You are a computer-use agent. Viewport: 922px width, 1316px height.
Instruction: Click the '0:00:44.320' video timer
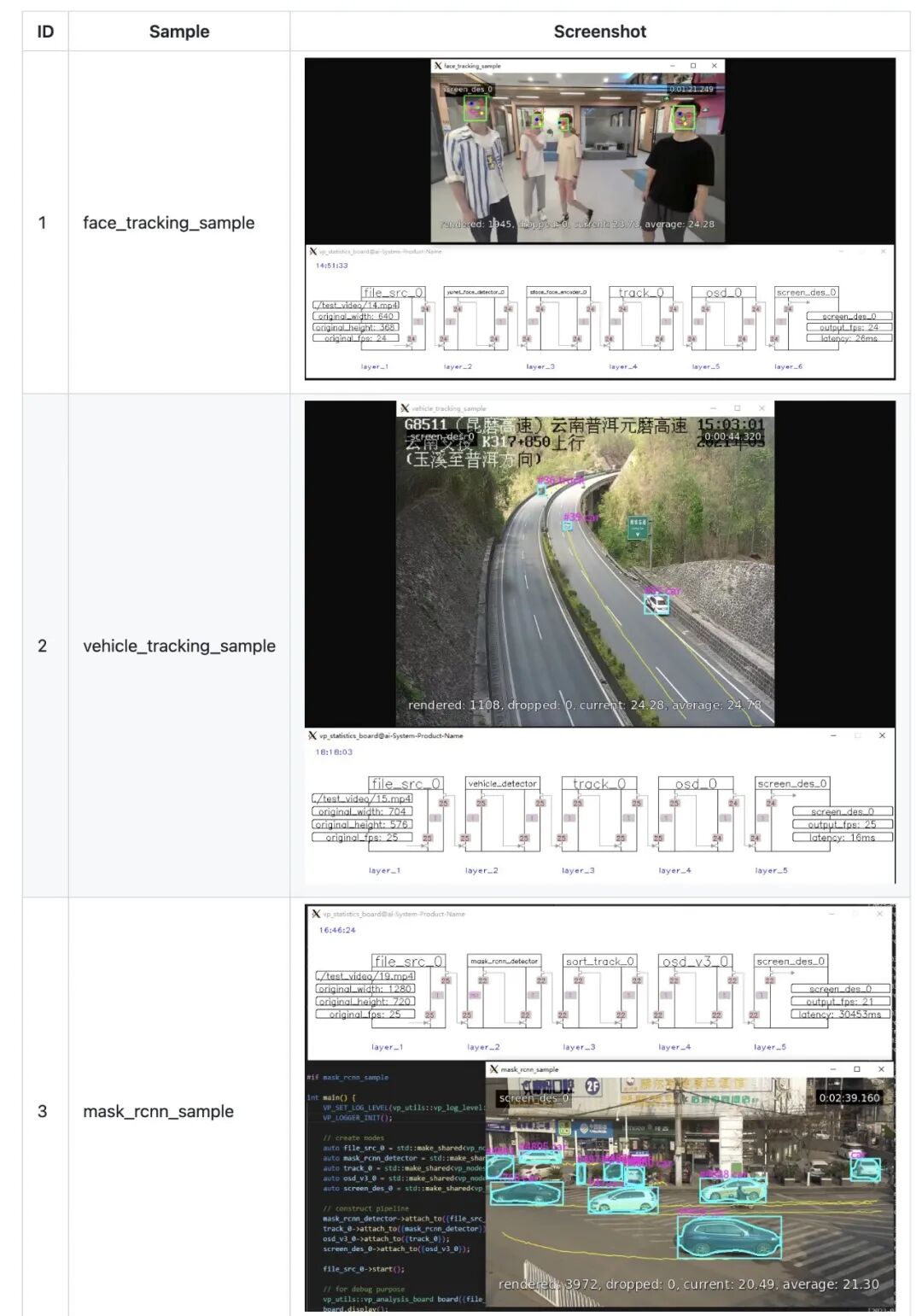click(x=732, y=436)
